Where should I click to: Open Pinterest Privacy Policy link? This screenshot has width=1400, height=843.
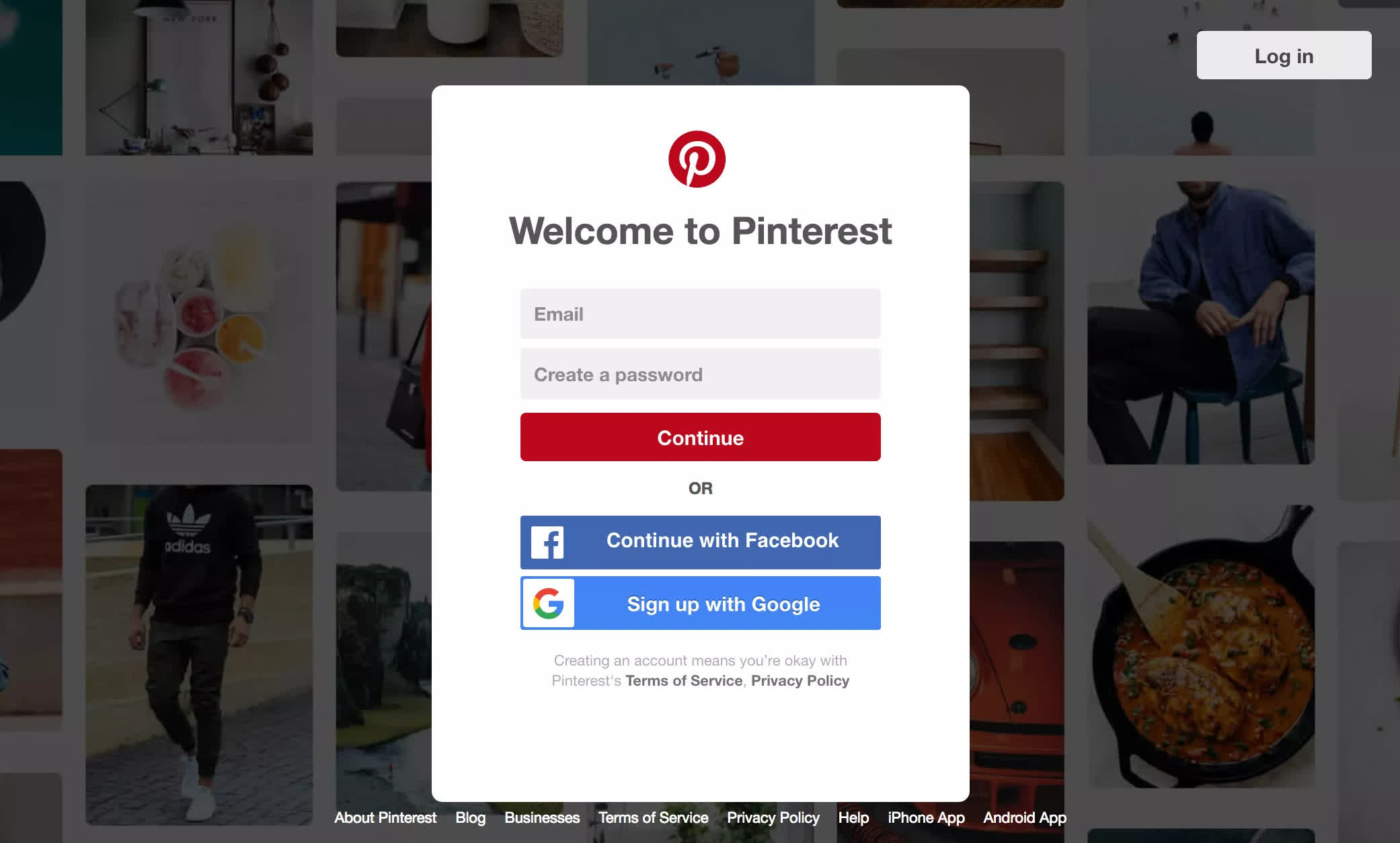point(800,680)
